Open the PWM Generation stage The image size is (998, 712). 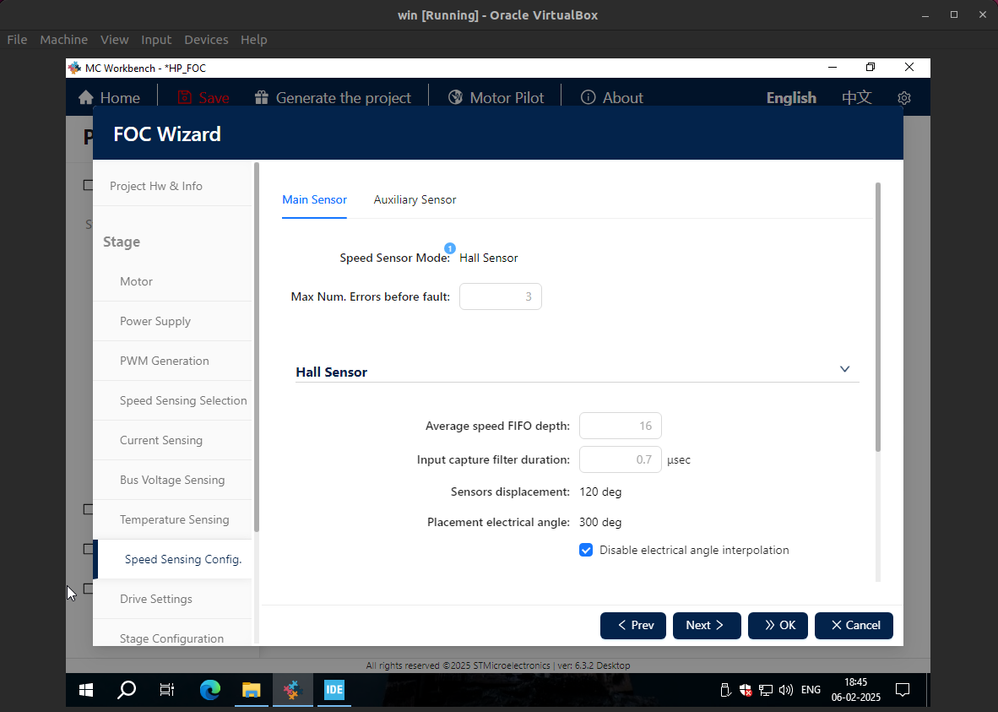(172, 361)
